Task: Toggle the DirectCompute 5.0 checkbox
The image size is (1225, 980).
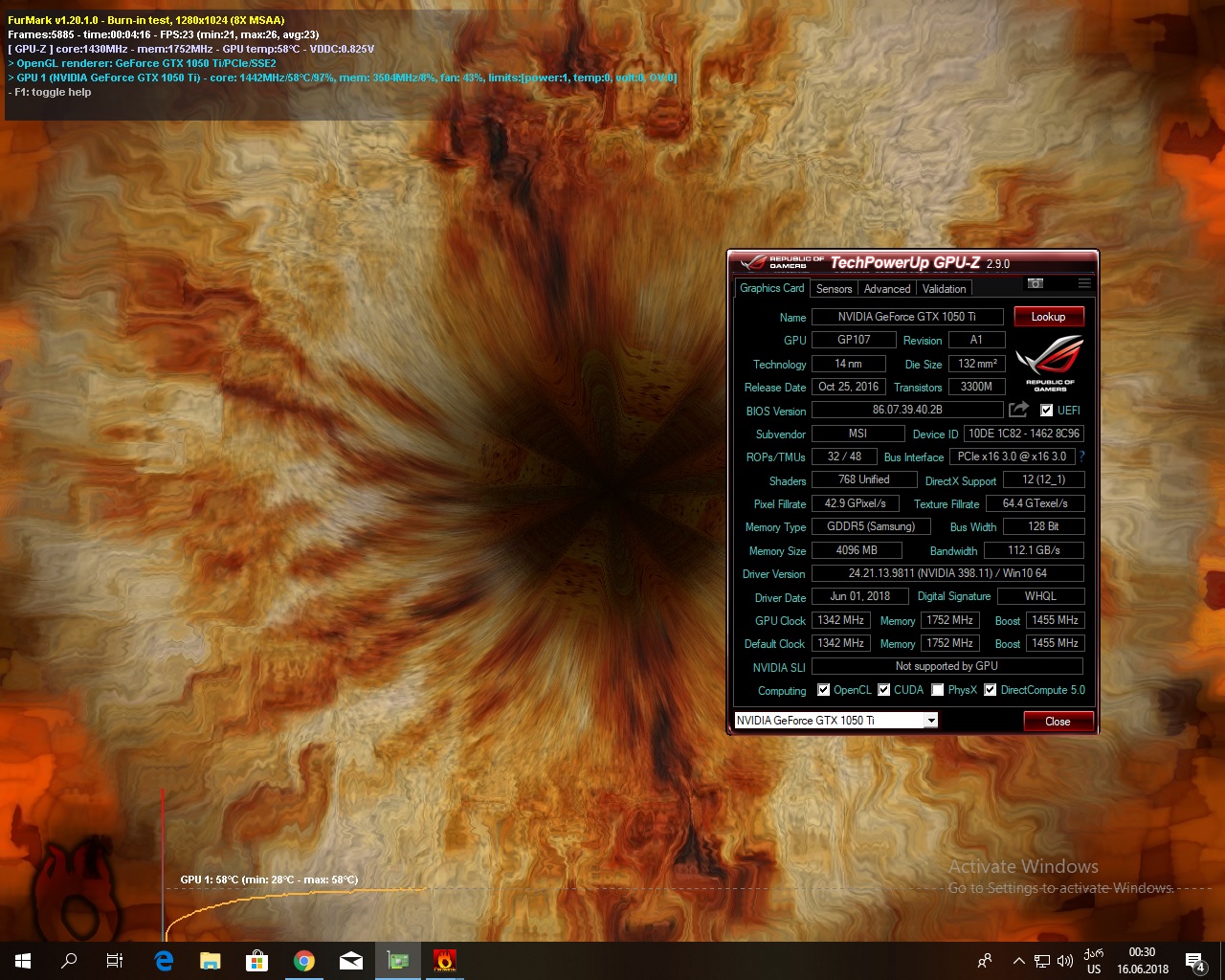Action: (x=991, y=690)
